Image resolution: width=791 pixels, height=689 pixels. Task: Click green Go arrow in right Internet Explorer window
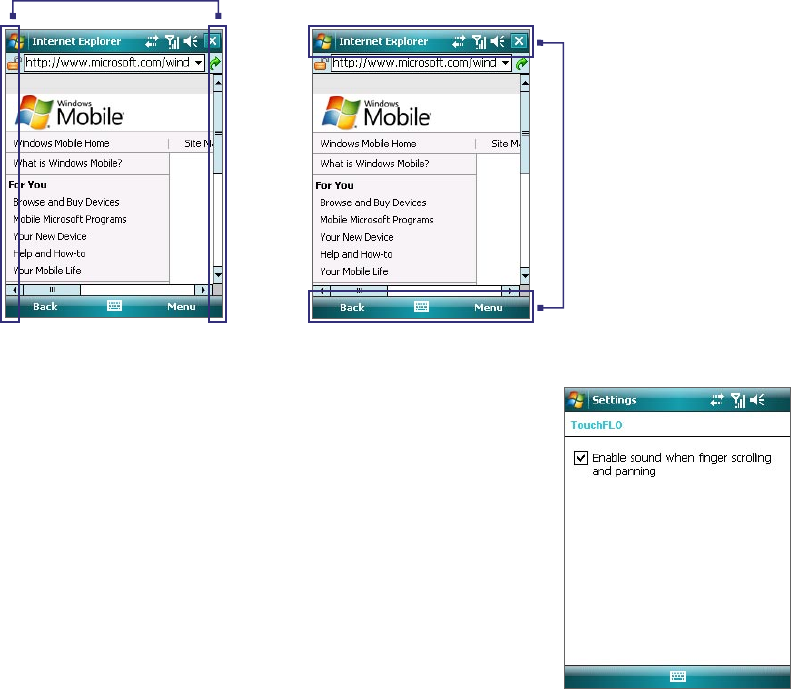pyautogui.click(x=522, y=64)
